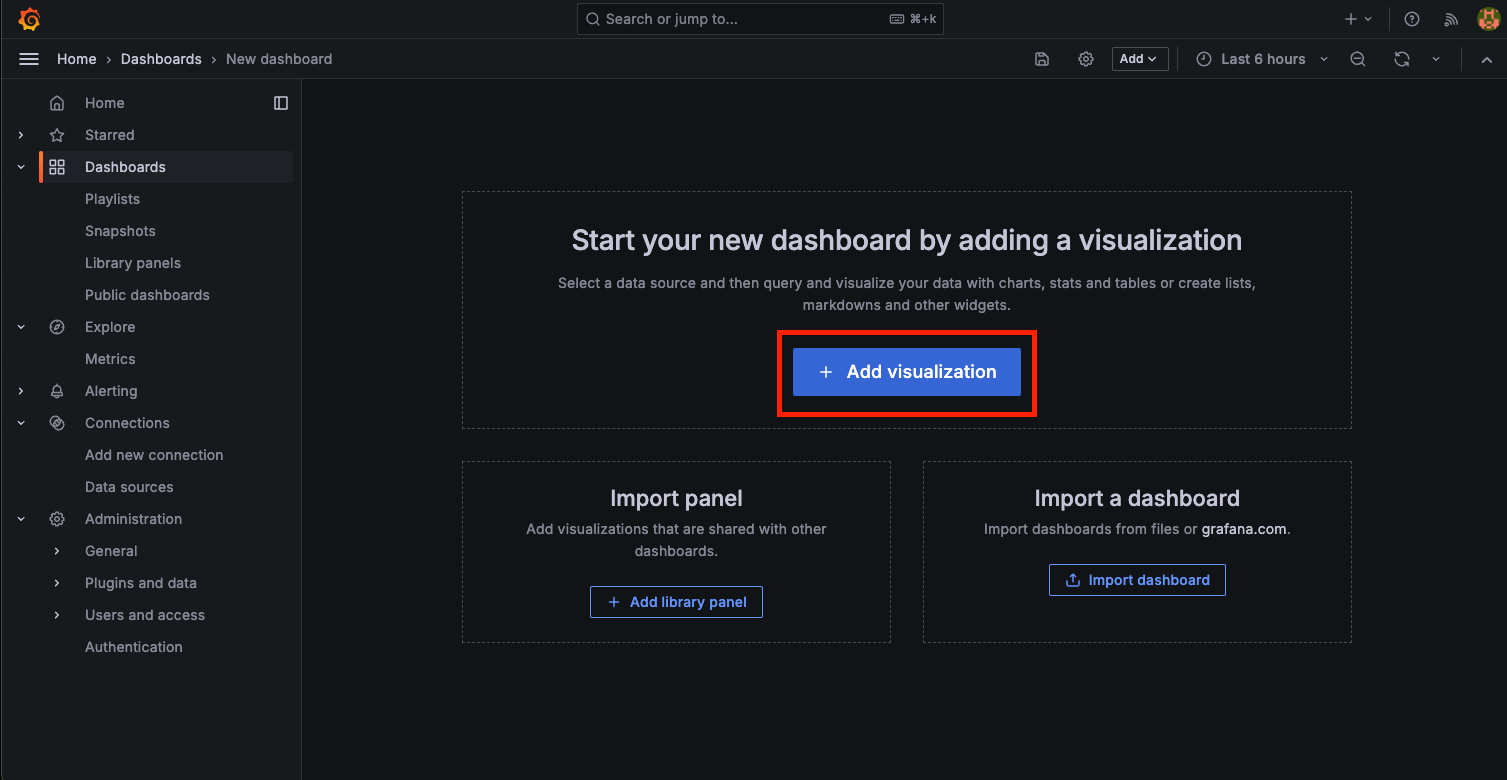Open the Add dropdown in toolbar
This screenshot has height=780, width=1507.
pyautogui.click(x=1140, y=59)
